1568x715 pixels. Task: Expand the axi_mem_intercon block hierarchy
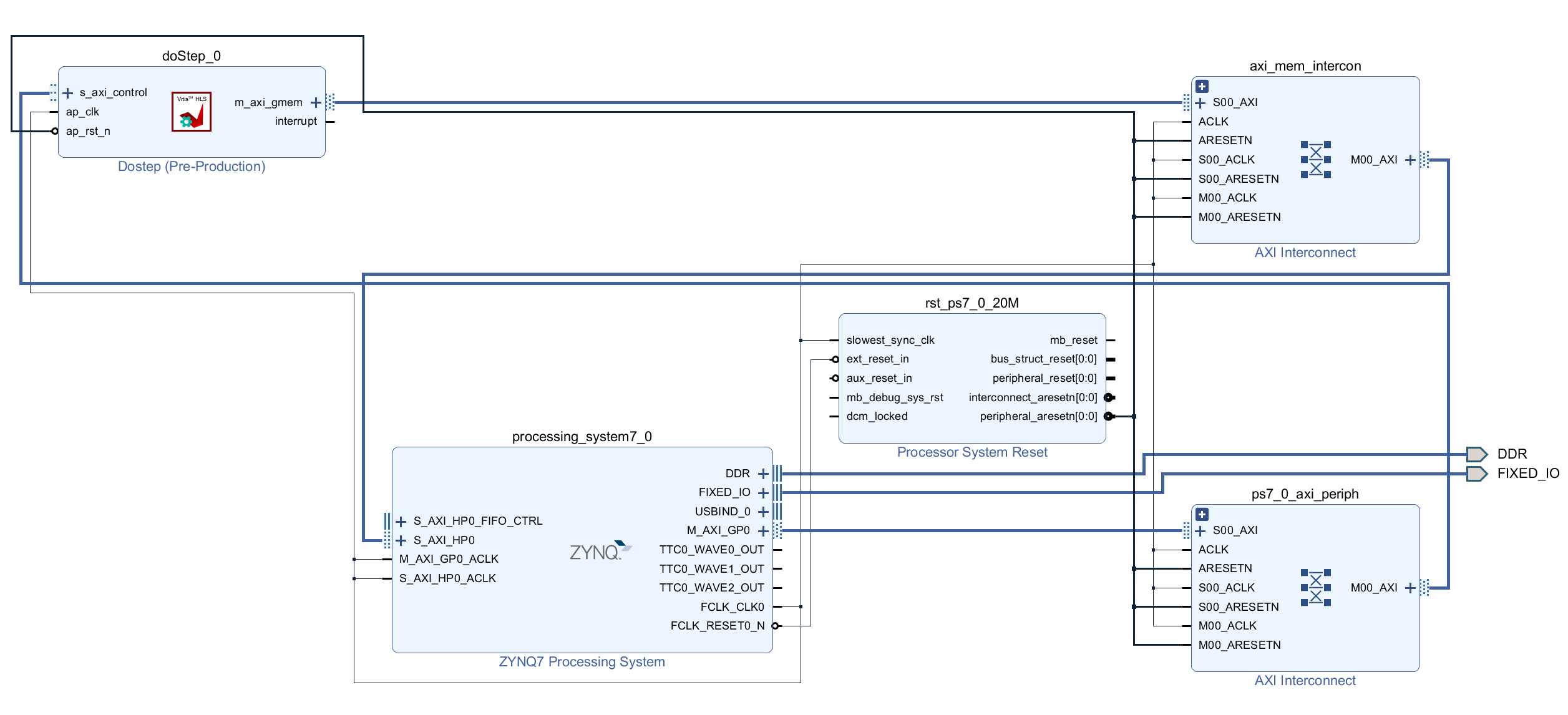pyautogui.click(x=1202, y=87)
